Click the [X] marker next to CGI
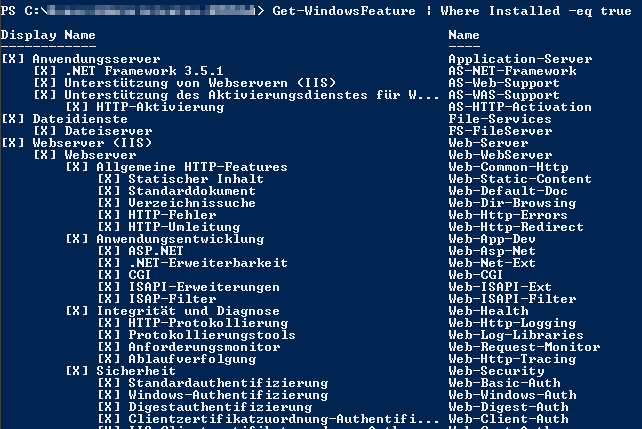This screenshot has height=429, width=642. click(109, 275)
